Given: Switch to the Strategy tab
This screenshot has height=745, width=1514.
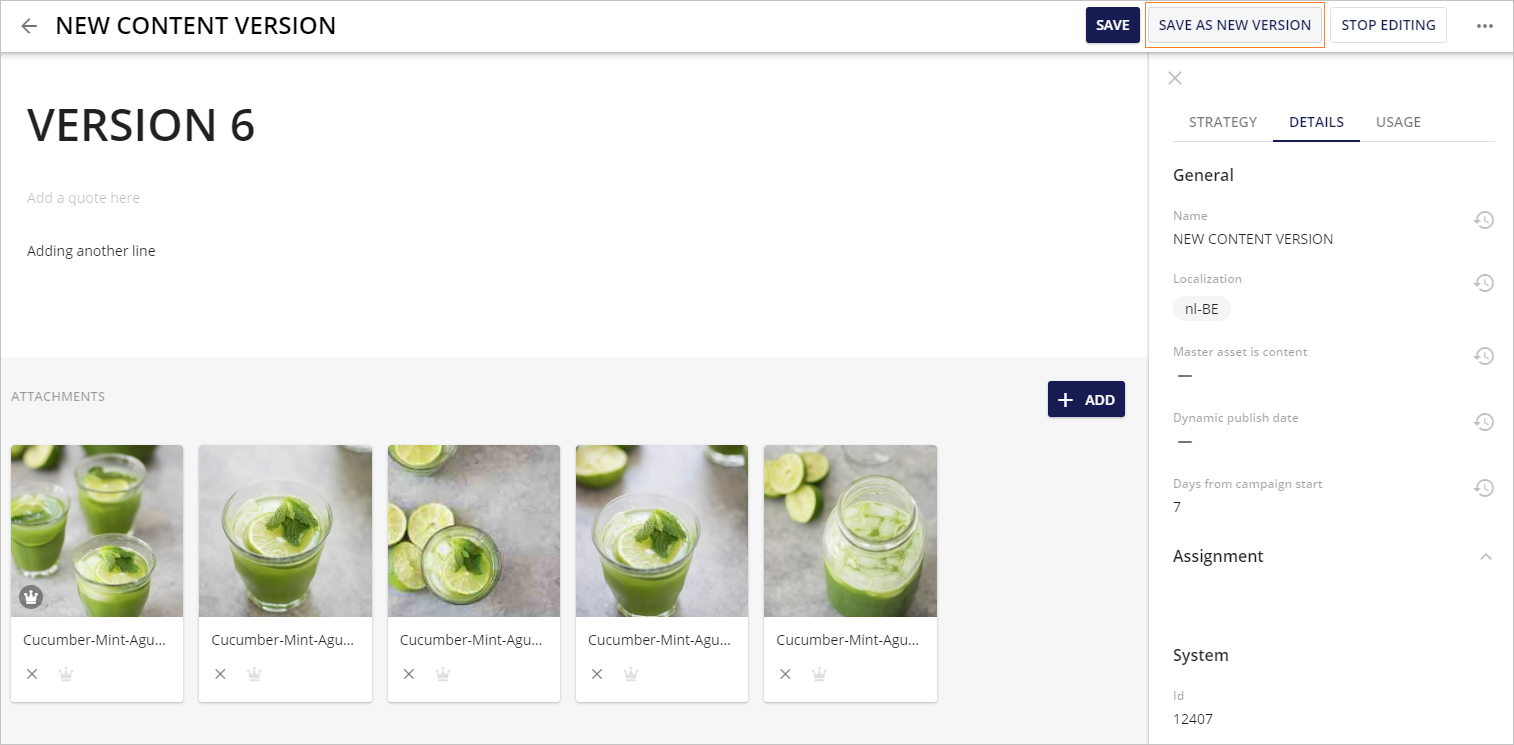Looking at the screenshot, I should click(x=1223, y=122).
